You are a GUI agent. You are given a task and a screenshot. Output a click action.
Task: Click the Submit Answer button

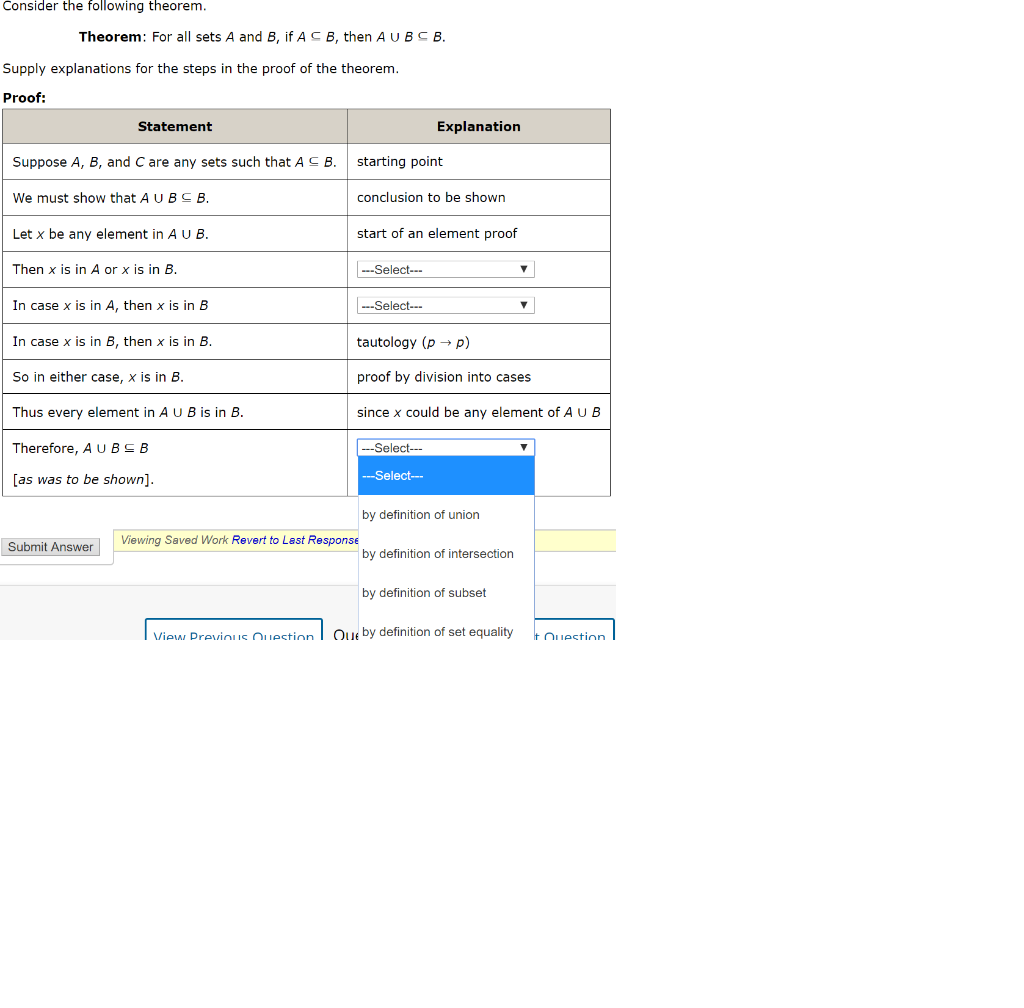pos(50,547)
